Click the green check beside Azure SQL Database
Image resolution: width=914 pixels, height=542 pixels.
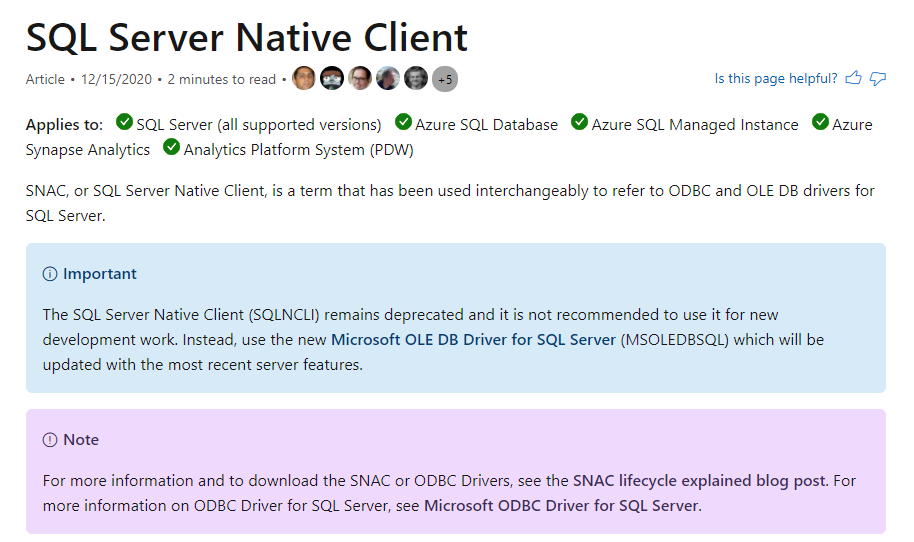(403, 122)
